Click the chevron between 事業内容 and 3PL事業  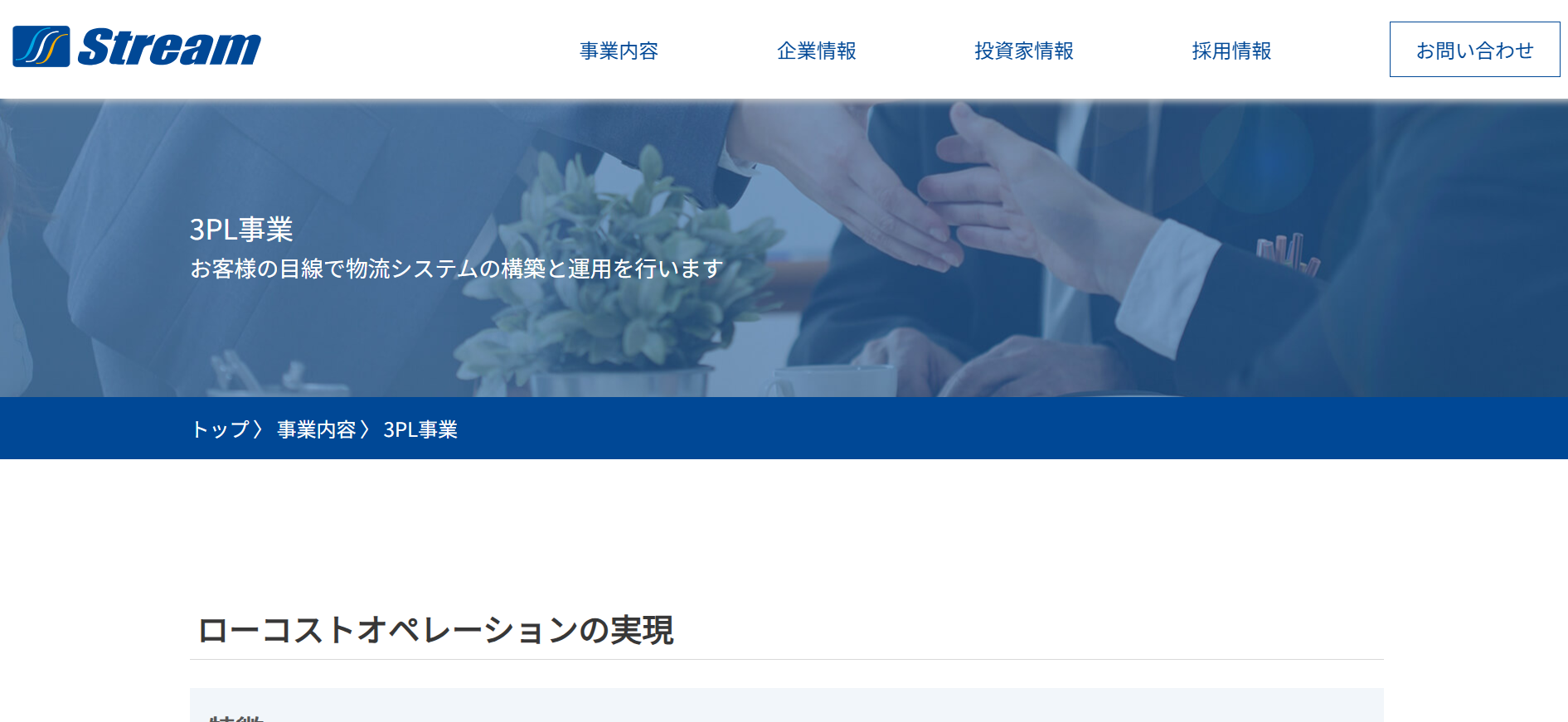tap(365, 429)
